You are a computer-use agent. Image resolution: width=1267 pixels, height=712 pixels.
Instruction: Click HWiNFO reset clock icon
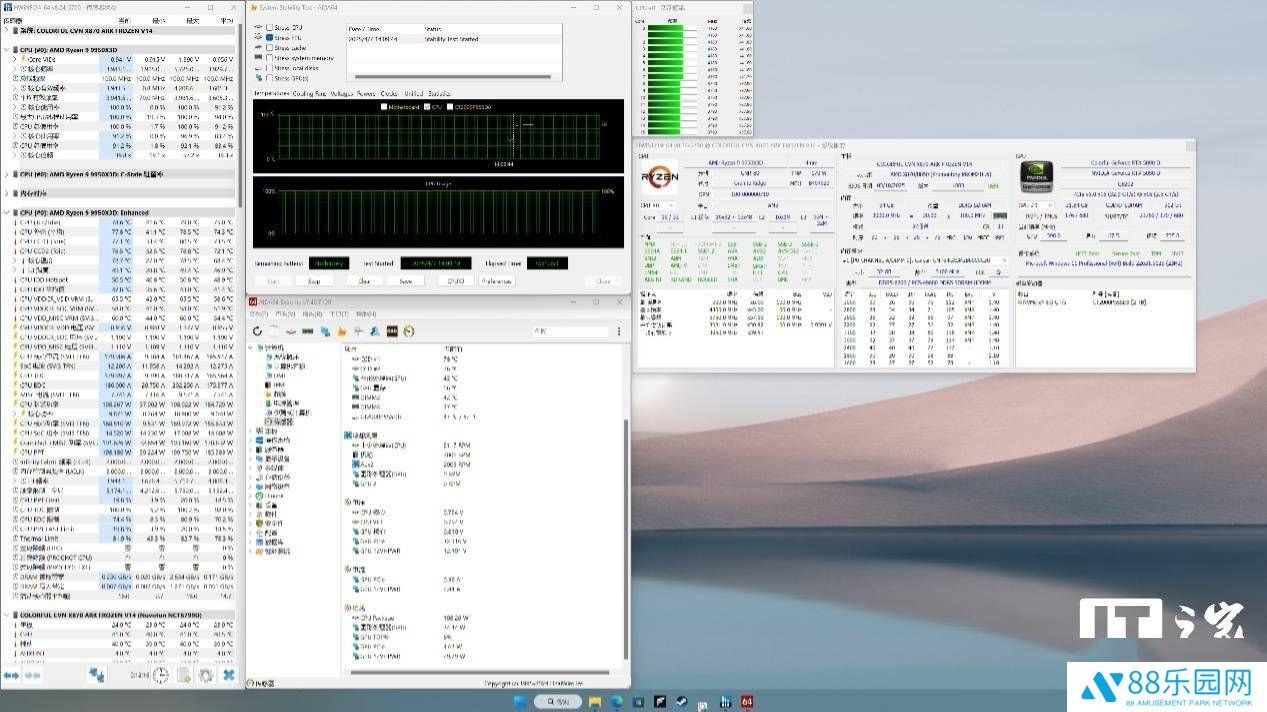(x=162, y=675)
